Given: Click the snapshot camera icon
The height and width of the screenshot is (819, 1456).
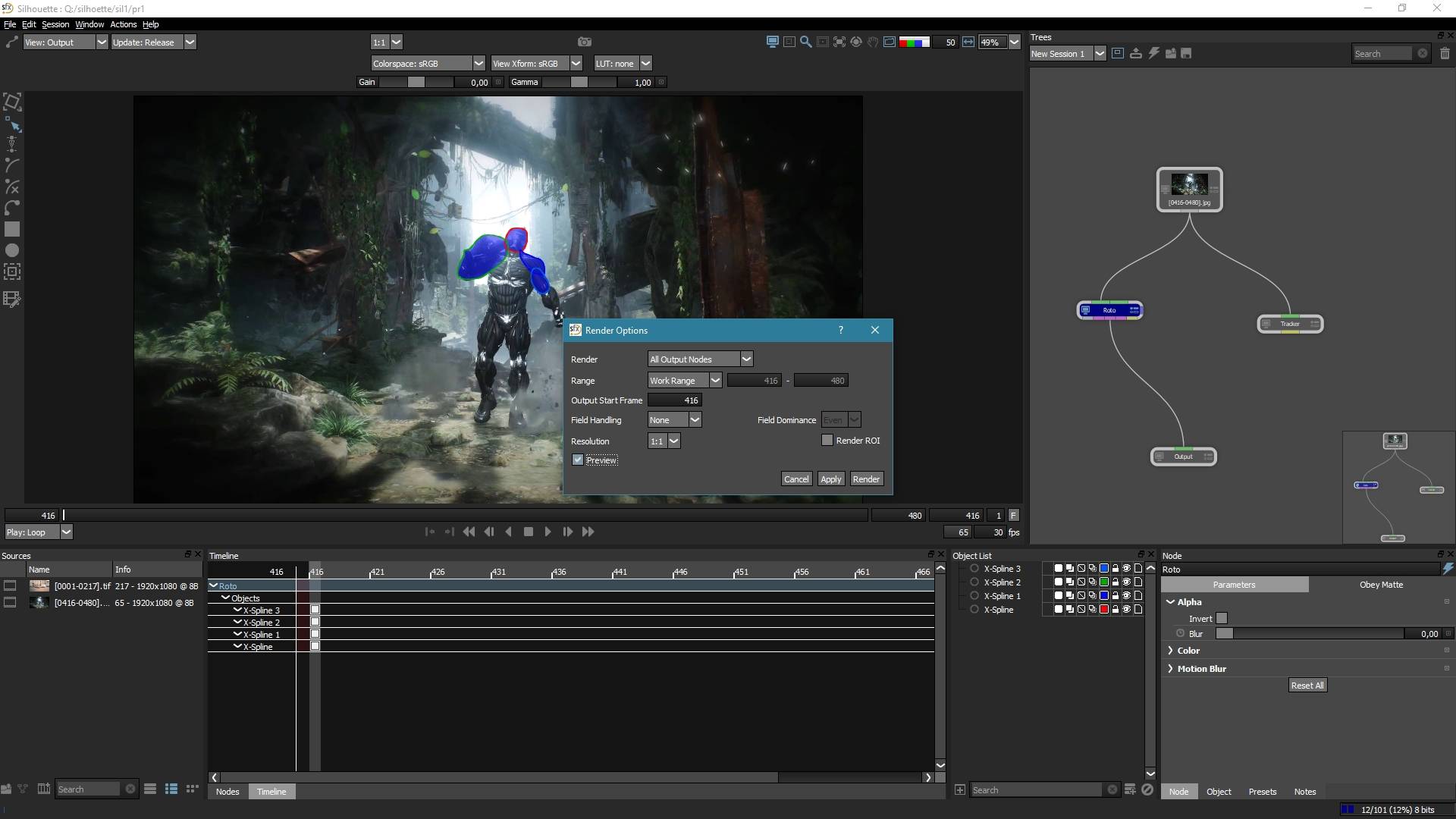Looking at the screenshot, I should [x=584, y=42].
